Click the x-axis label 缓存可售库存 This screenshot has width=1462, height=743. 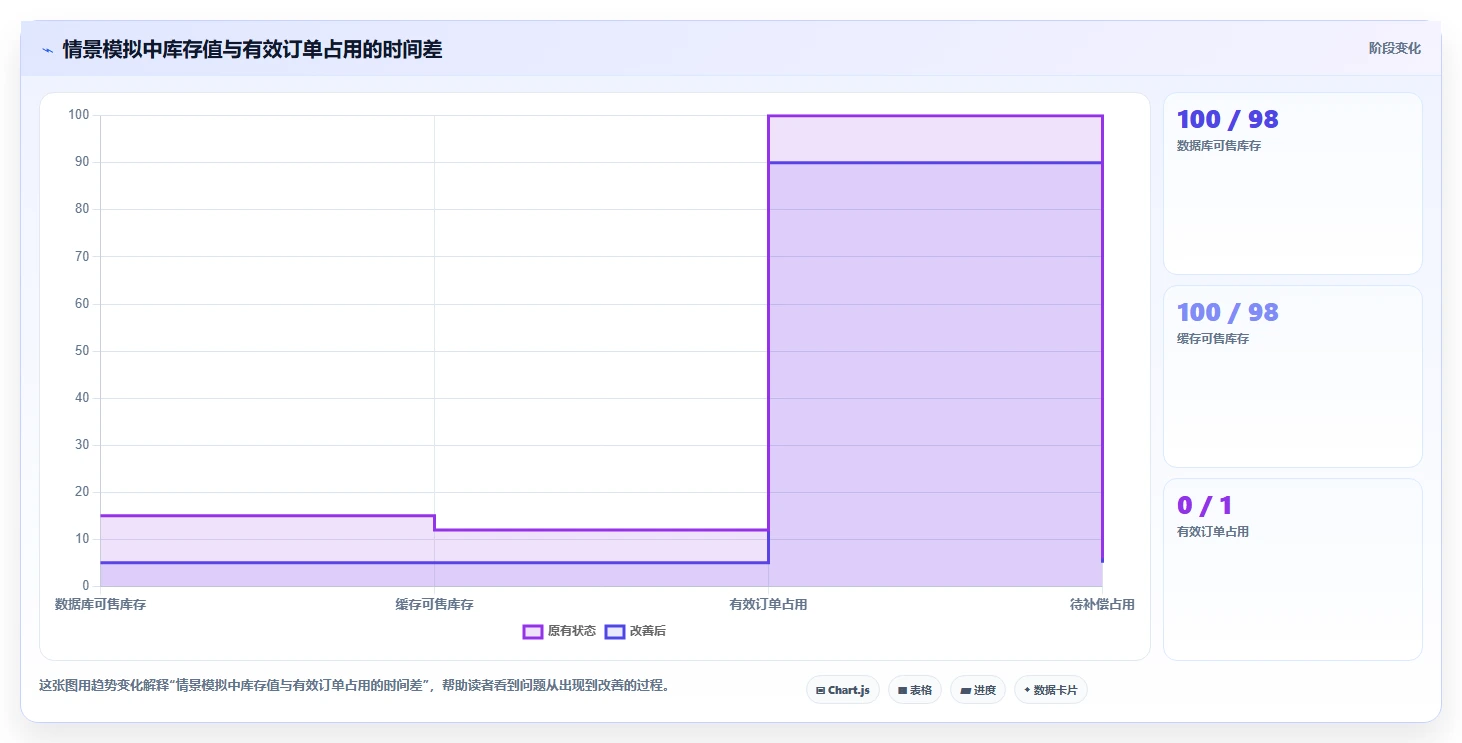coord(434,604)
